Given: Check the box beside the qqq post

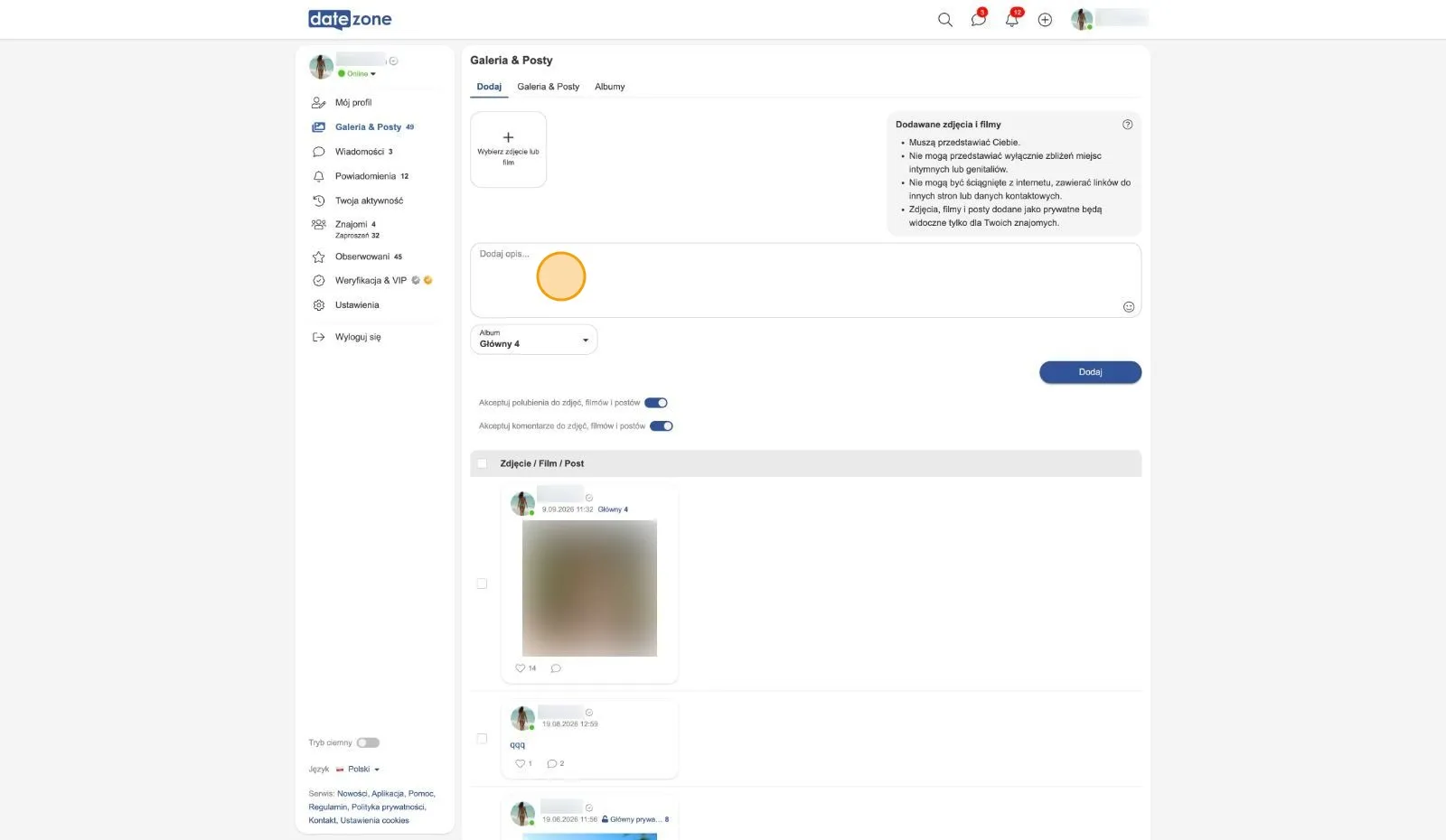Looking at the screenshot, I should coord(482,739).
